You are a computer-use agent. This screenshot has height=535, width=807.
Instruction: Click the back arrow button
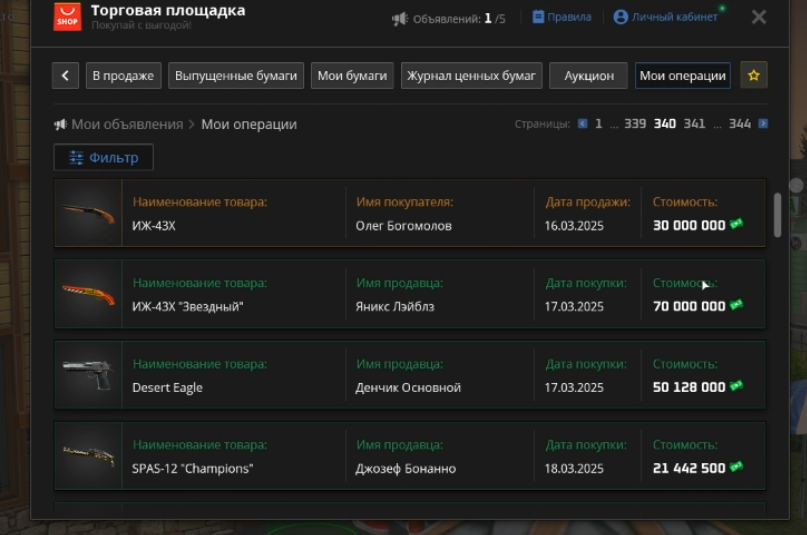pyautogui.click(x=65, y=76)
